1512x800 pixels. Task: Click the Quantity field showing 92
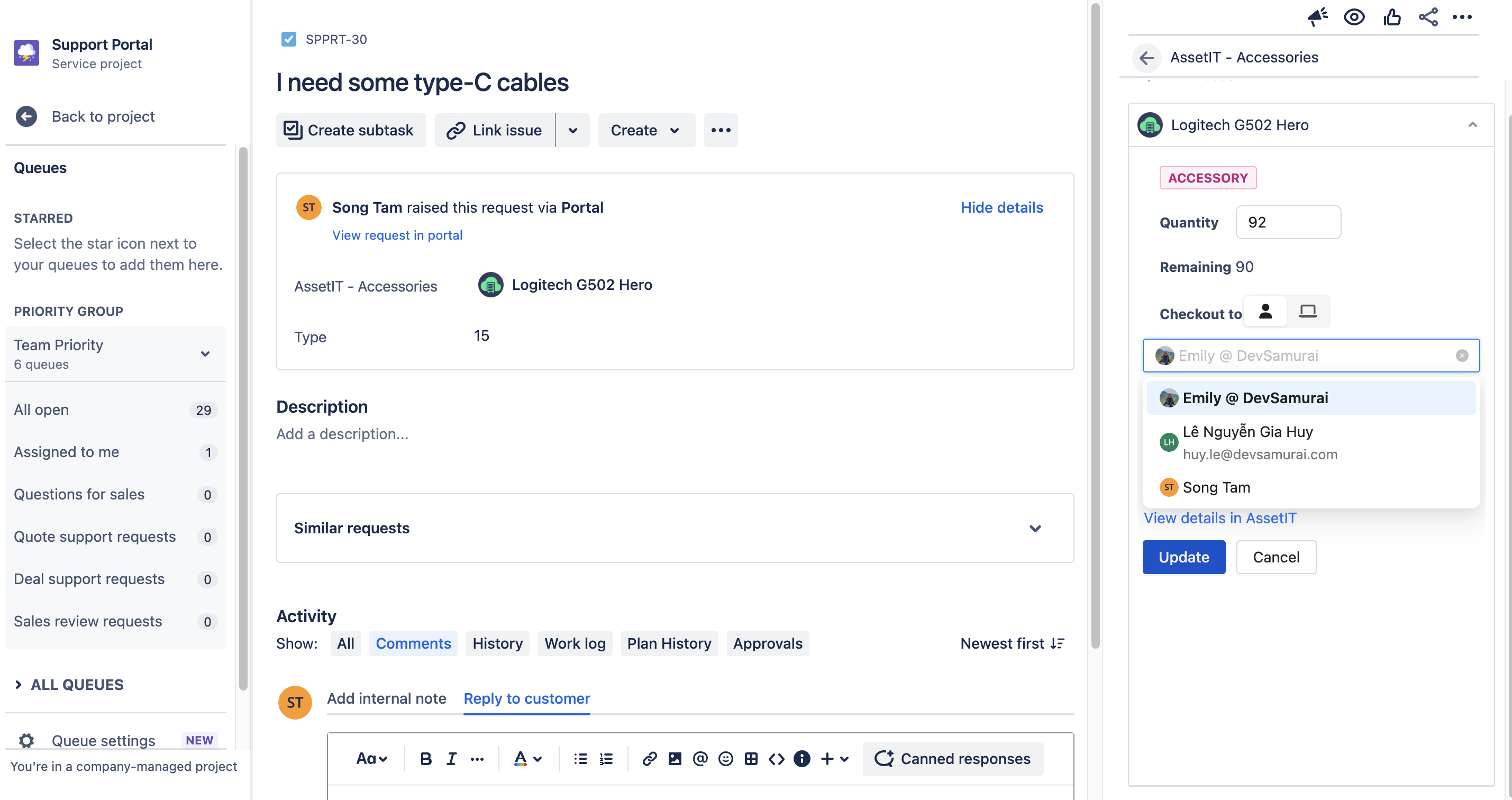pyautogui.click(x=1288, y=222)
